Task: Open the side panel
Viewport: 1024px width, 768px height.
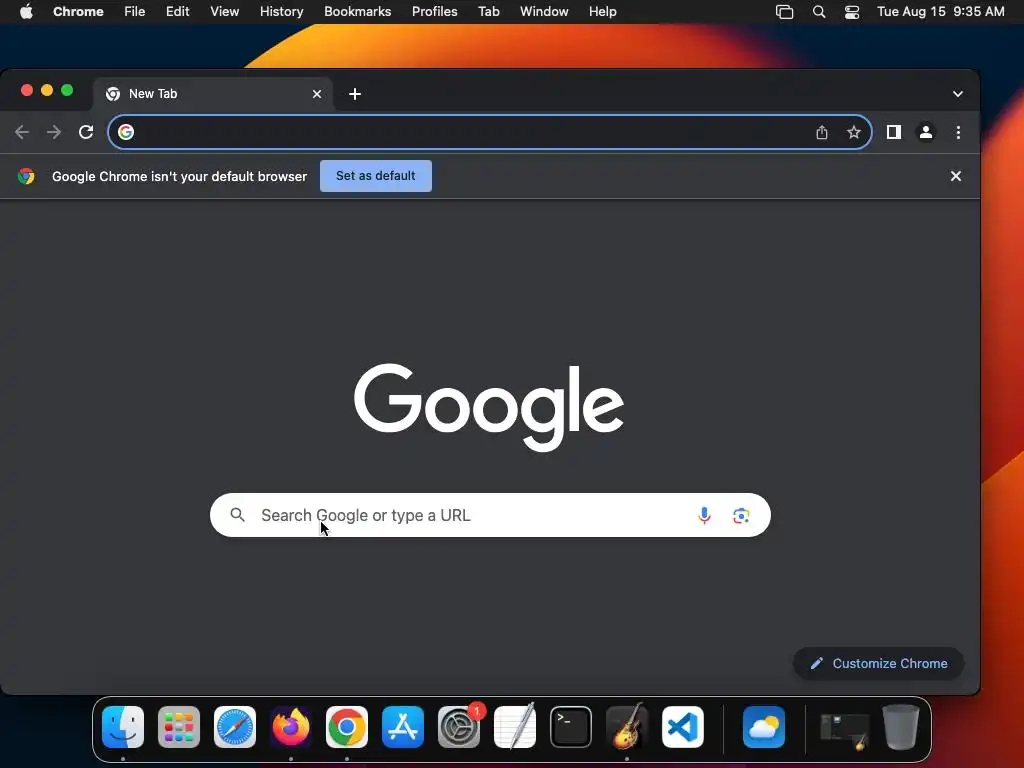Action: 893,133
